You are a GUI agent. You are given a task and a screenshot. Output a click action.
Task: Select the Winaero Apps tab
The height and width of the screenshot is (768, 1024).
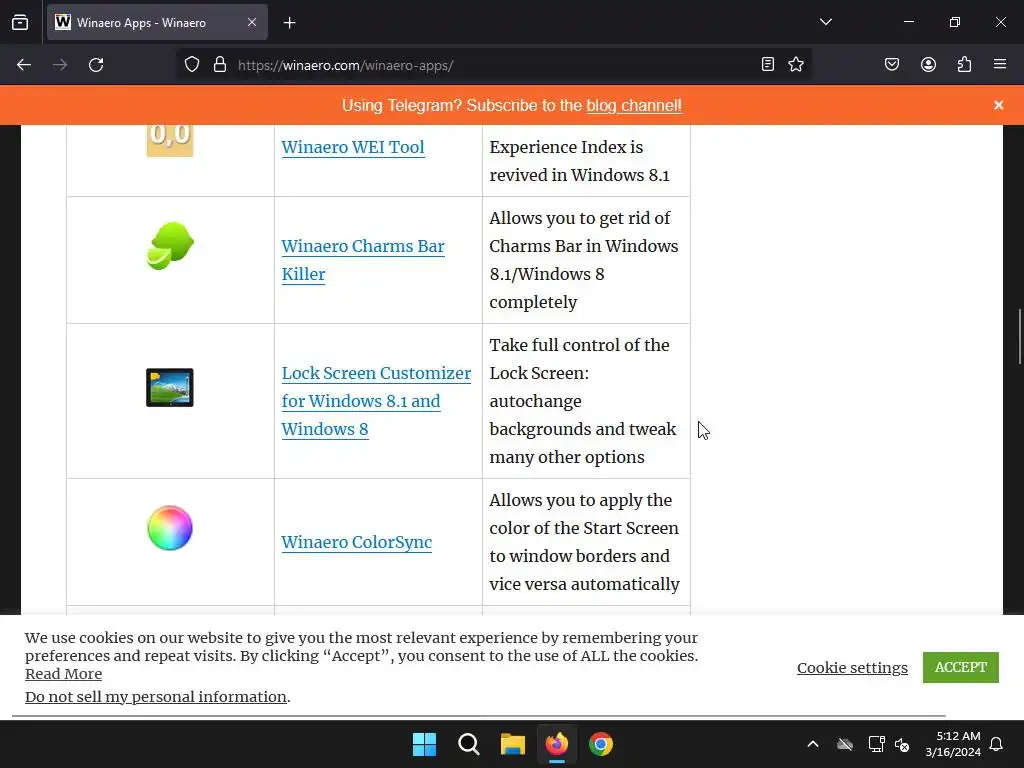157,22
